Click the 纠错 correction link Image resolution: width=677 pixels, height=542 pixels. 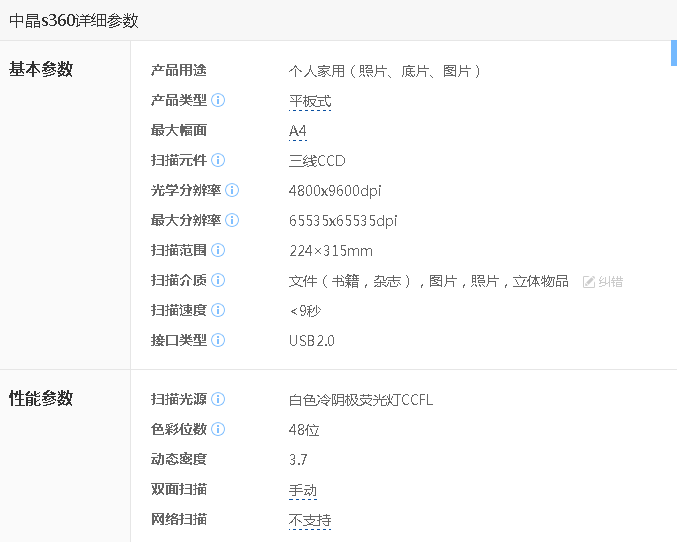click(x=611, y=282)
